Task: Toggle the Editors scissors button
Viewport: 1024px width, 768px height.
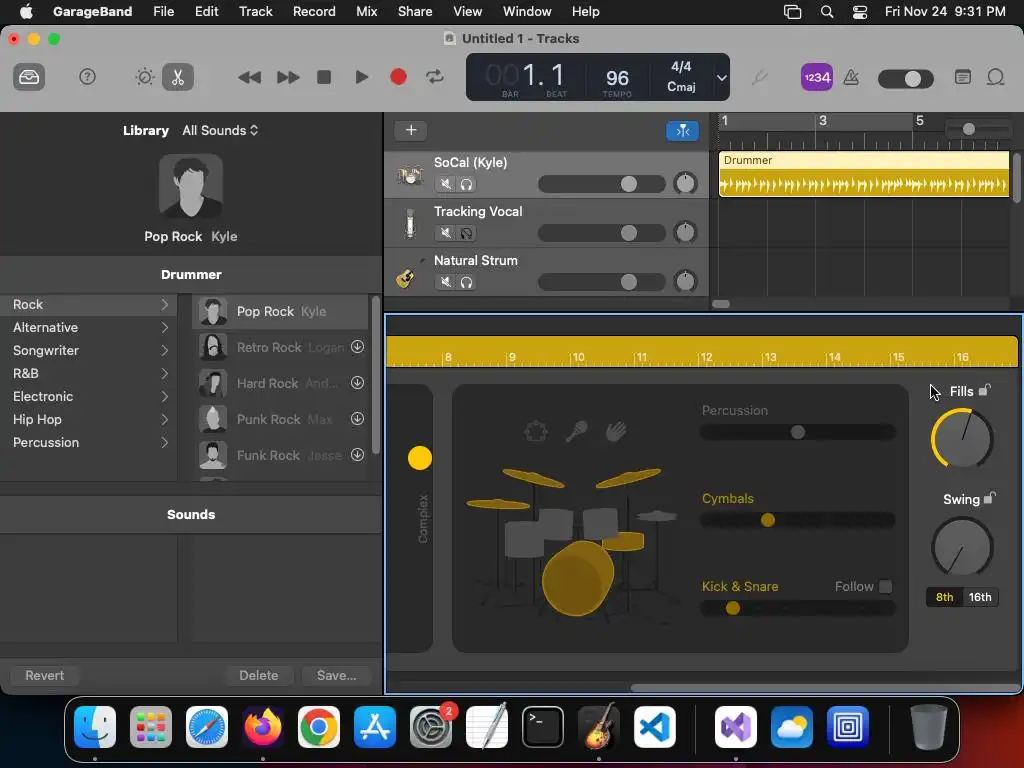Action: [x=178, y=77]
